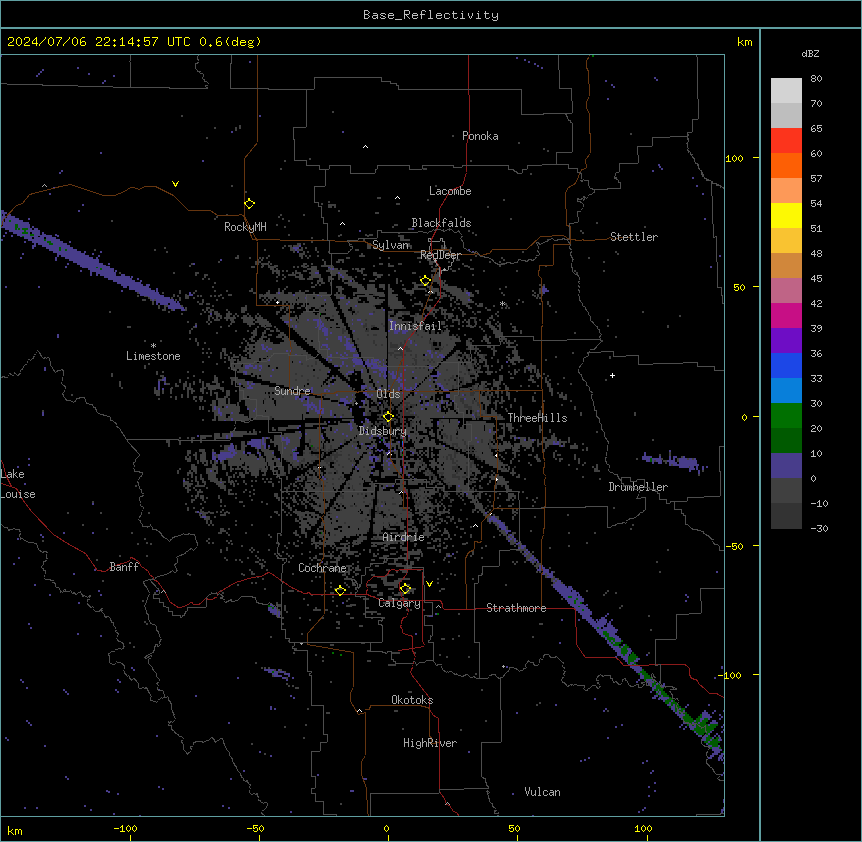Click the magenta 42 dBZ legend swatch
The image size is (862, 842).
coord(786,315)
